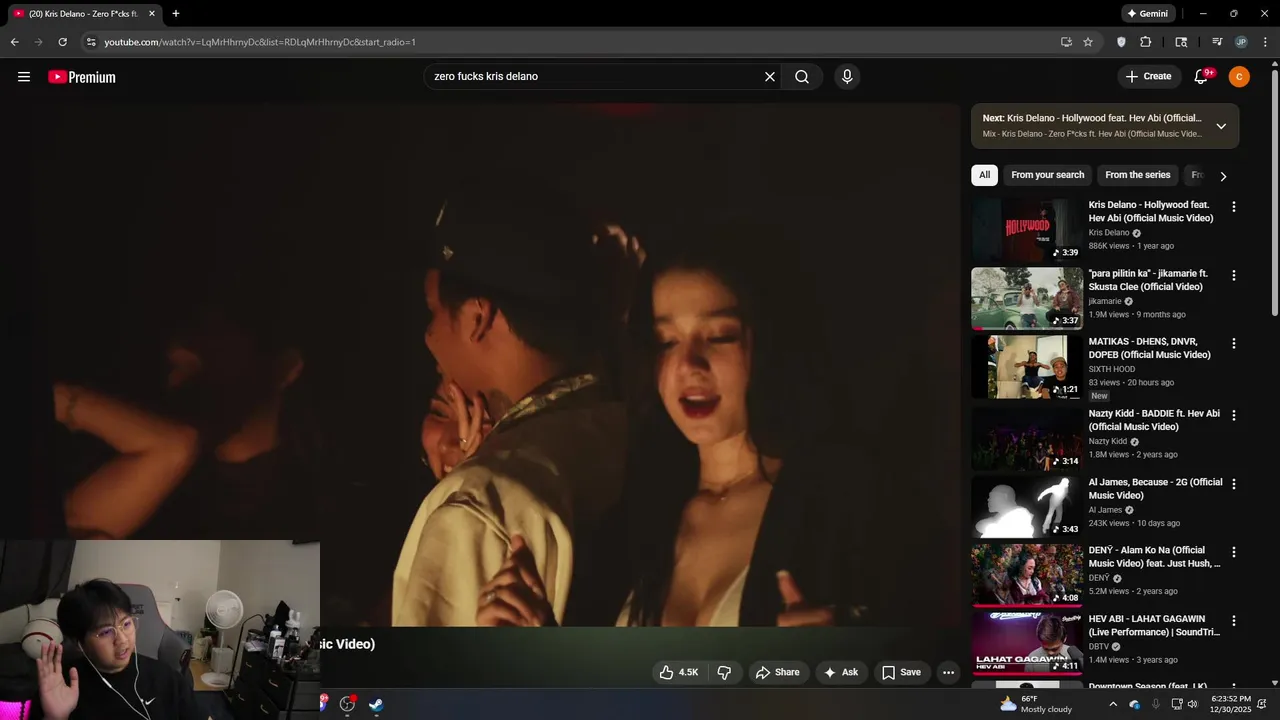The image size is (1280, 720).
Task: Open options for DENY Alam Ko Na video
Action: point(1234,552)
